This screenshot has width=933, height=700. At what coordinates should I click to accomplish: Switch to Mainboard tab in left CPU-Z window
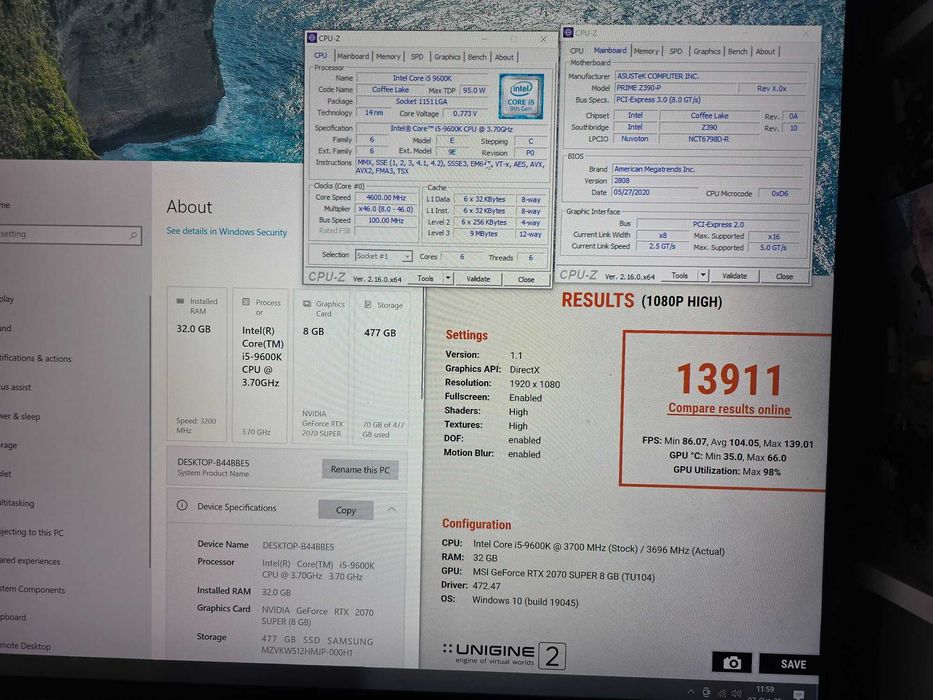(x=353, y=56)
